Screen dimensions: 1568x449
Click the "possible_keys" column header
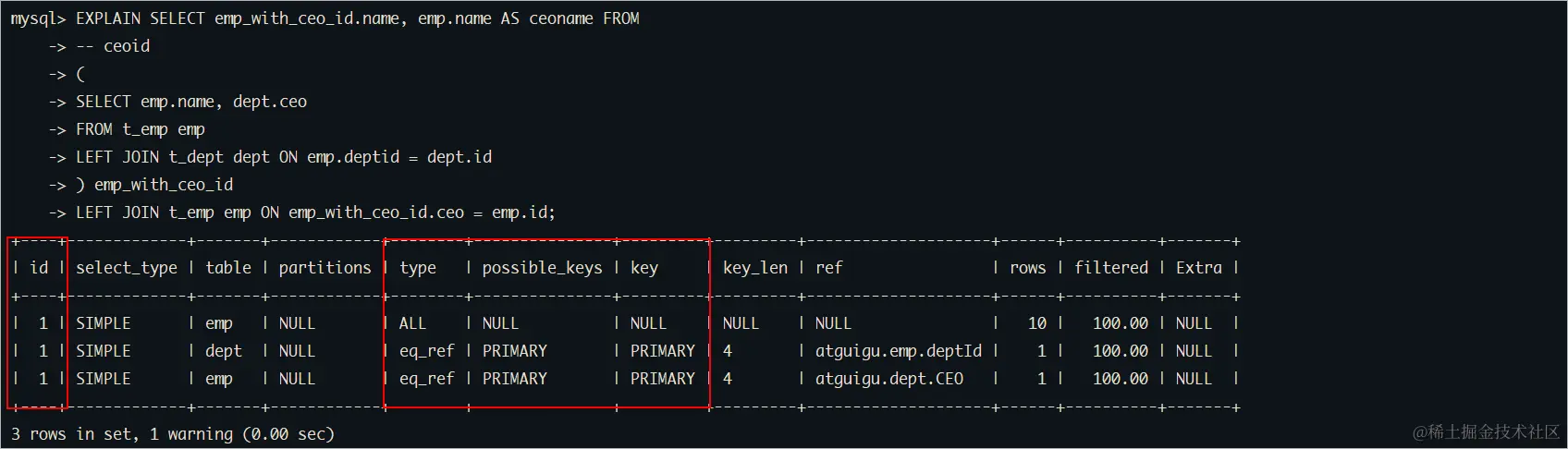pyautogui.click(x=542, y=268)
